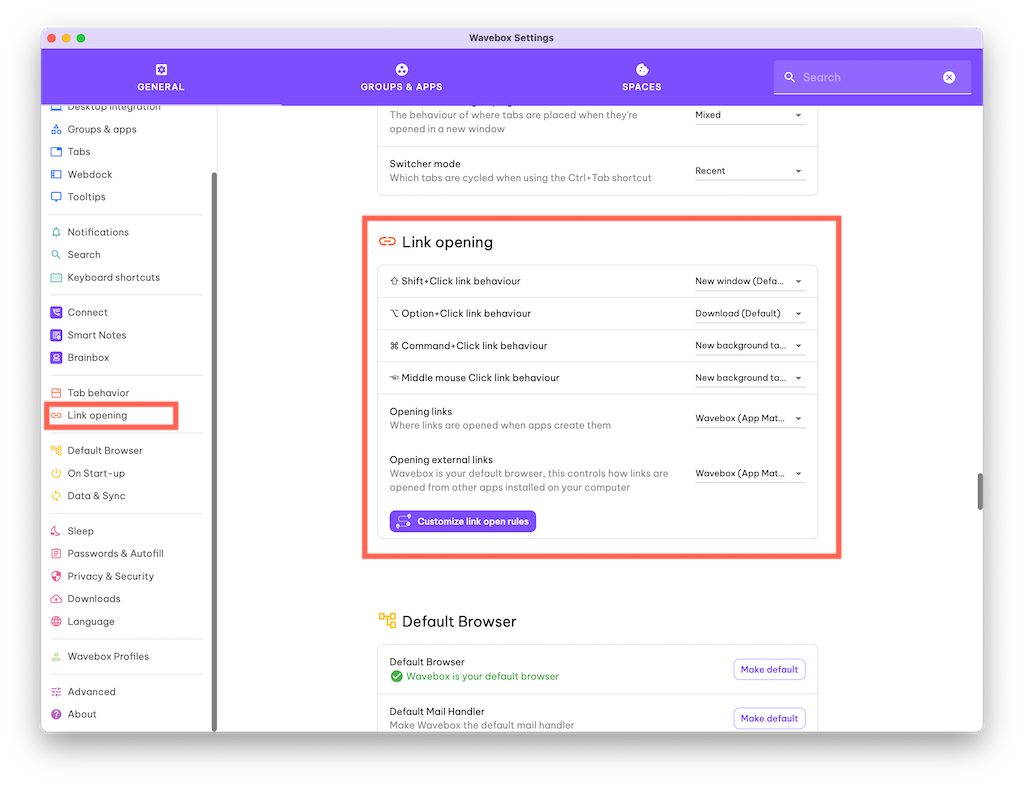Viewport: 1024px width, 786px height.
Task: Click the 'Default Mail Handler' label
Action: pos(437,712)
